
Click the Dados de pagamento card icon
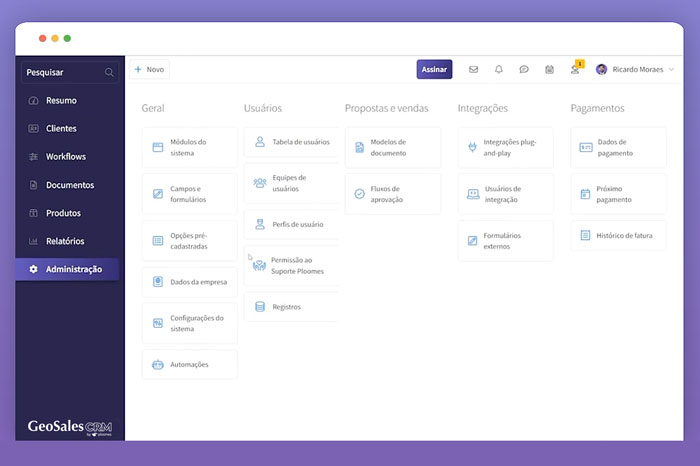click(x=586, y=147)
